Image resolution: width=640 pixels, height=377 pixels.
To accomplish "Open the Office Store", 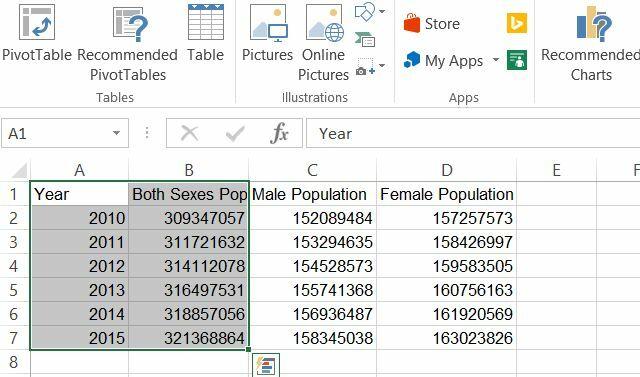I will tap(432, 23).
